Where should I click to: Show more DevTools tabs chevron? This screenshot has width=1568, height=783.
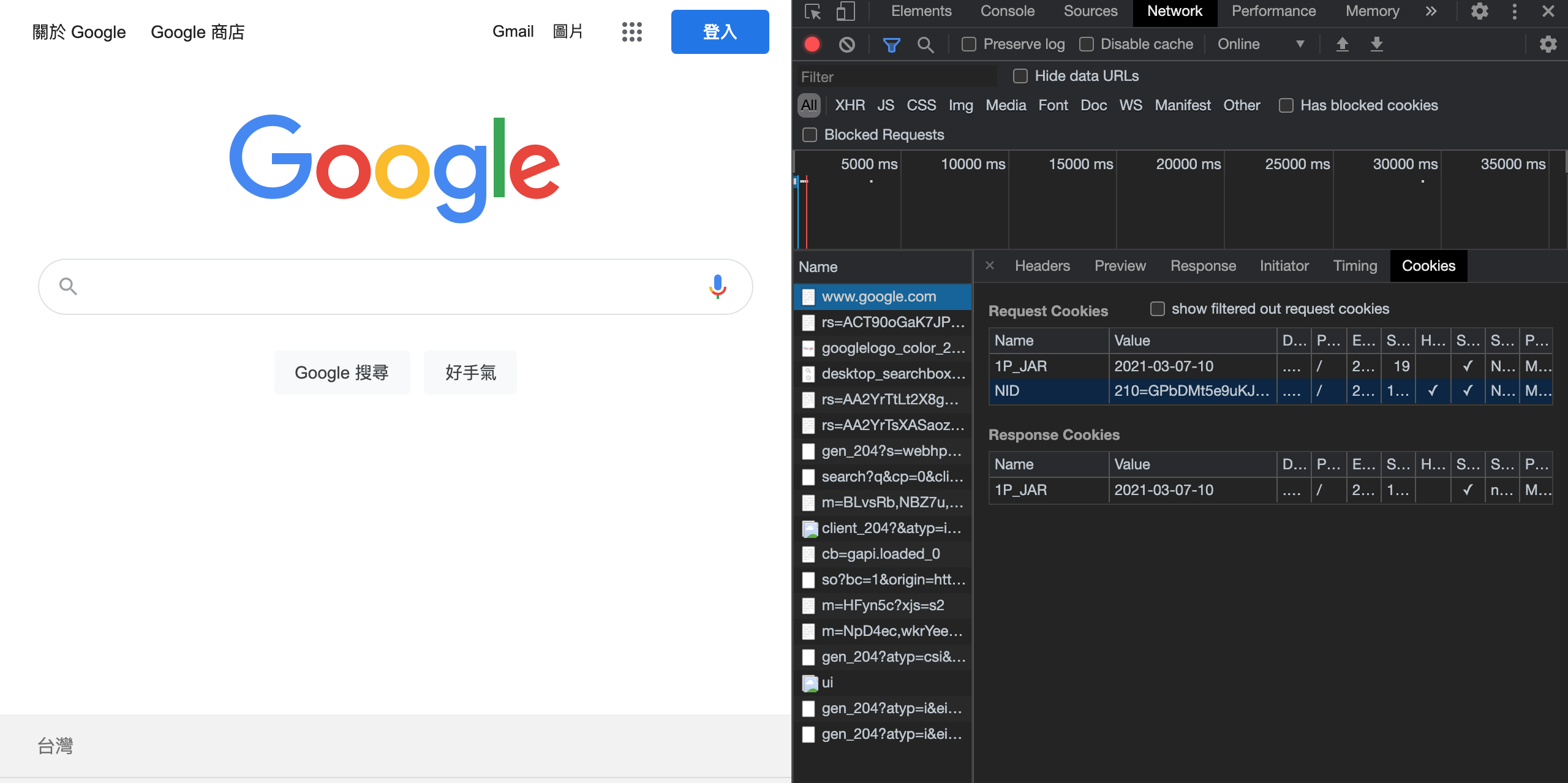(1431, 12)
